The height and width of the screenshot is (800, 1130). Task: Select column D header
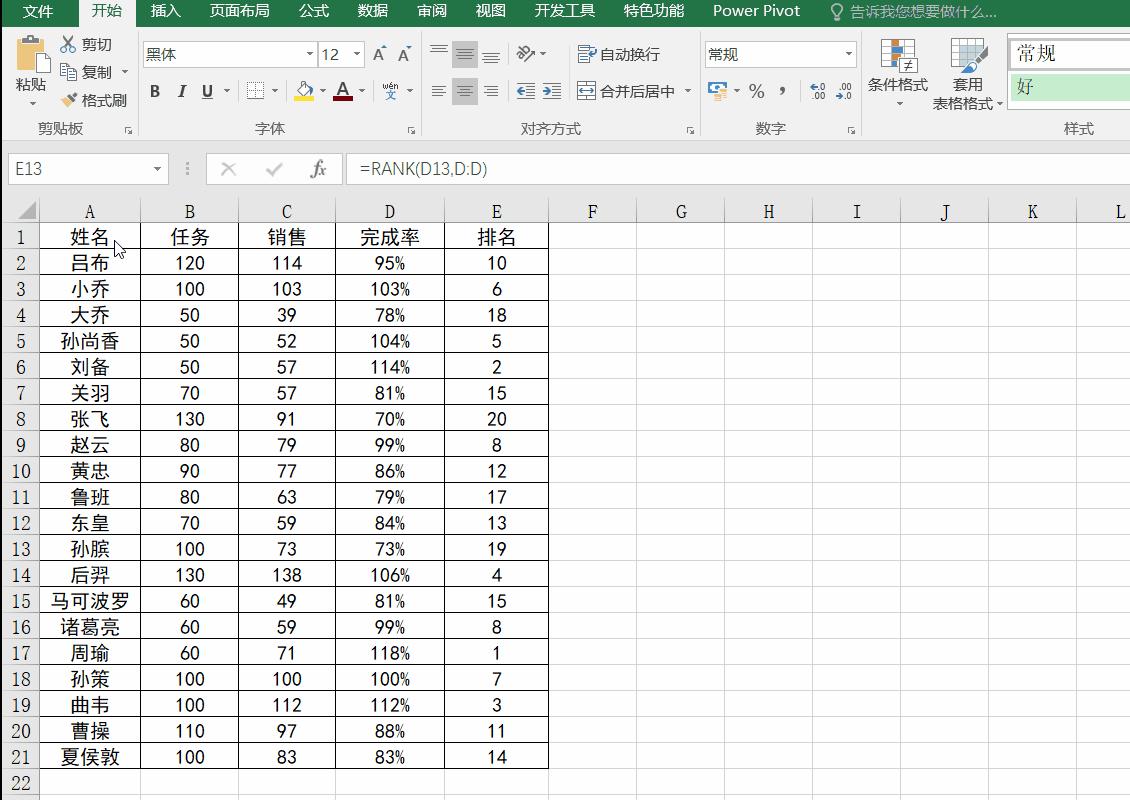tap(390, 211)
